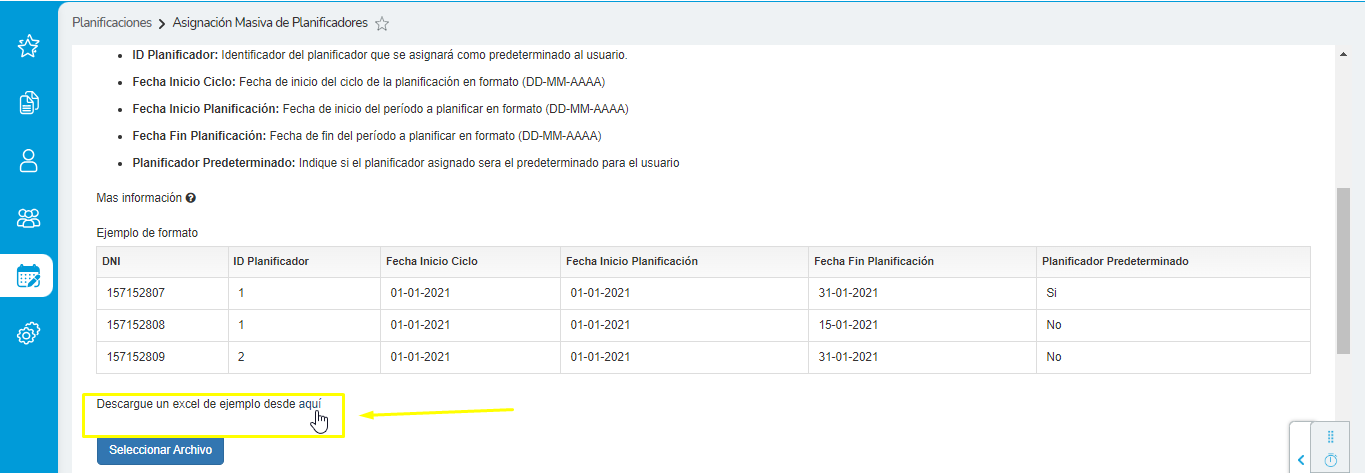Click Asignación Masiva de Planificadores breadcrumb

270,22
